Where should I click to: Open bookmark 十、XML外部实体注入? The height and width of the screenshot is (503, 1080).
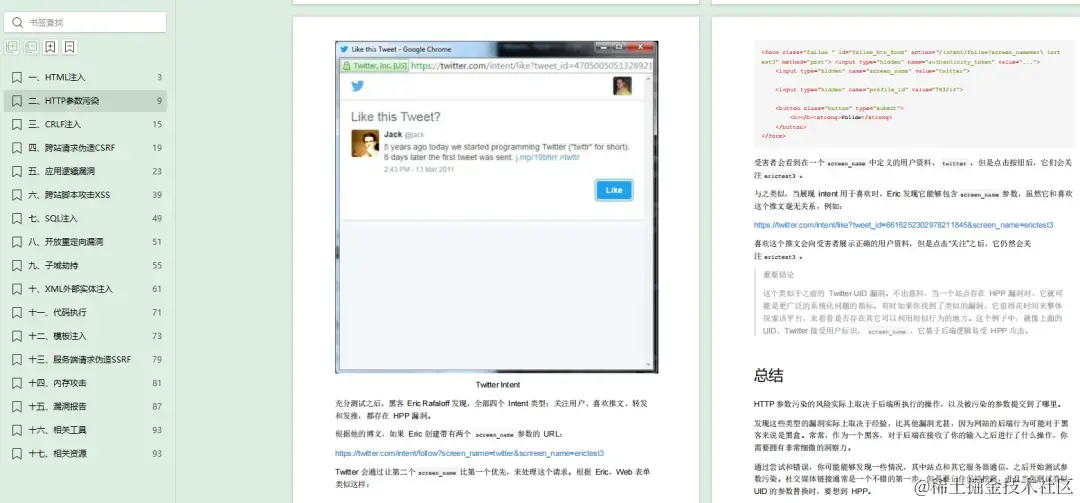point(85,289)
